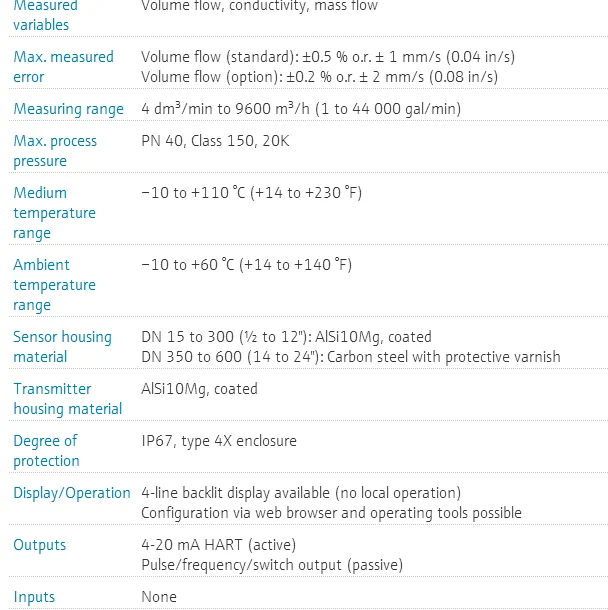Screen dimensions: 608x610
Task: Select the "Sensor housing material" label
Action: pyautogui.click(x=62, y=347)
